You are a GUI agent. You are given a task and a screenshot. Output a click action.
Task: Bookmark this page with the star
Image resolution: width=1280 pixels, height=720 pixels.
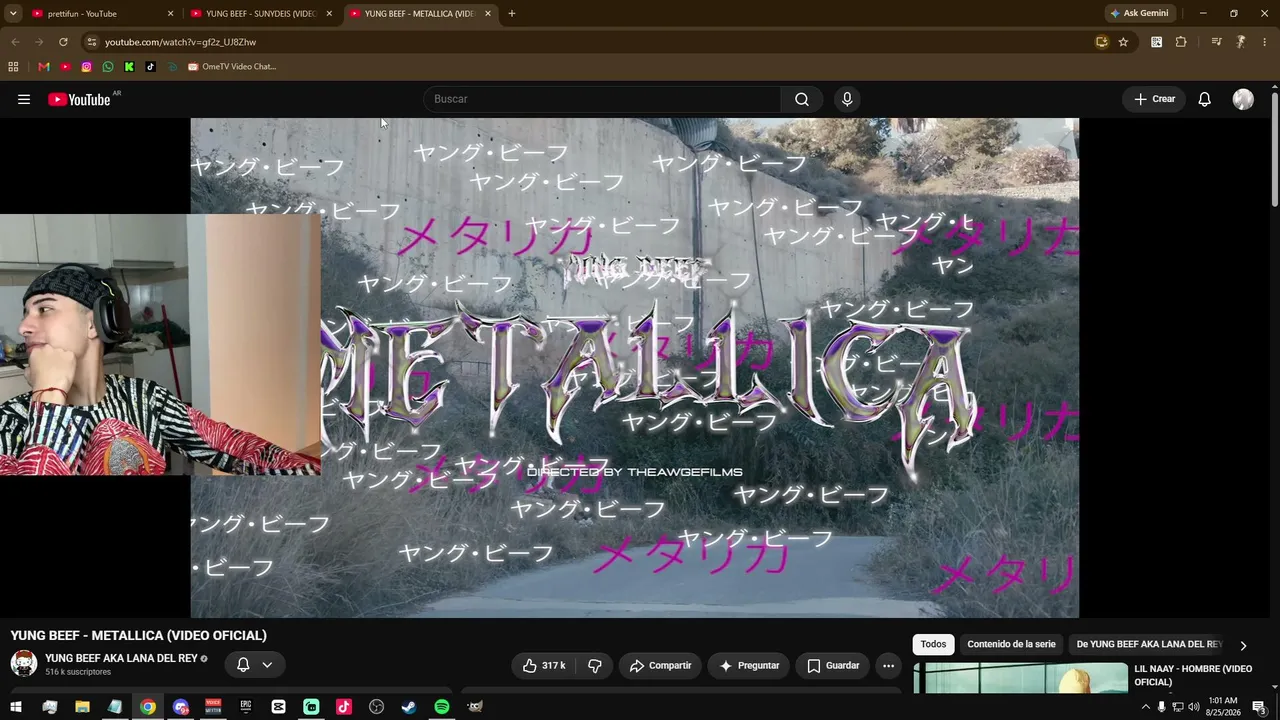[1123, 42]
